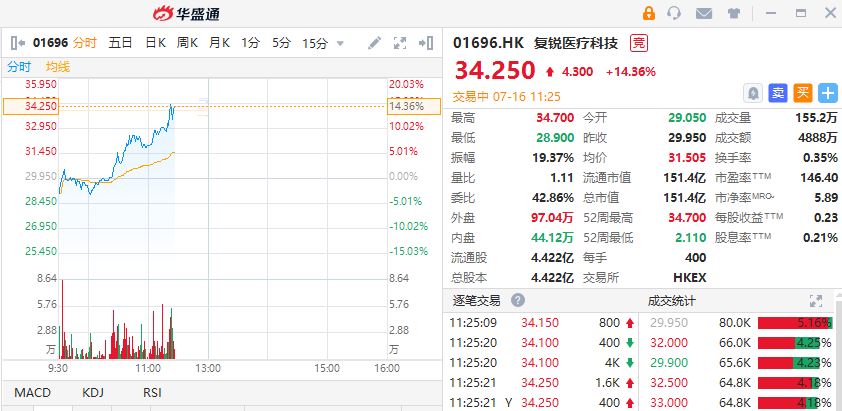
Task: Open customer service headset icon
Action: 674,13
